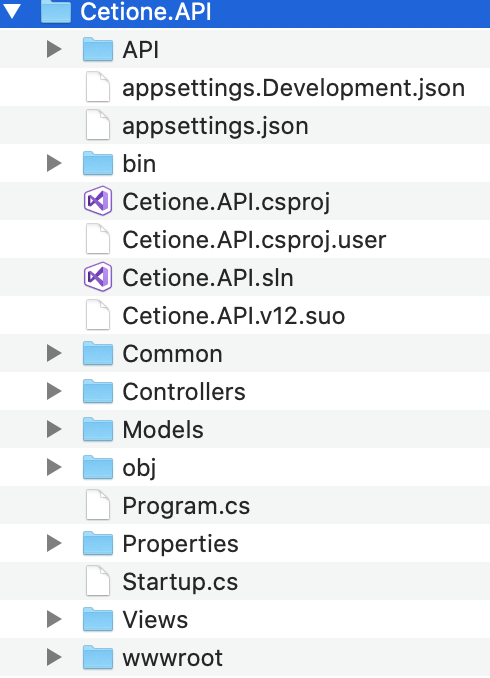Click the Models folder icon

[98, 429]
